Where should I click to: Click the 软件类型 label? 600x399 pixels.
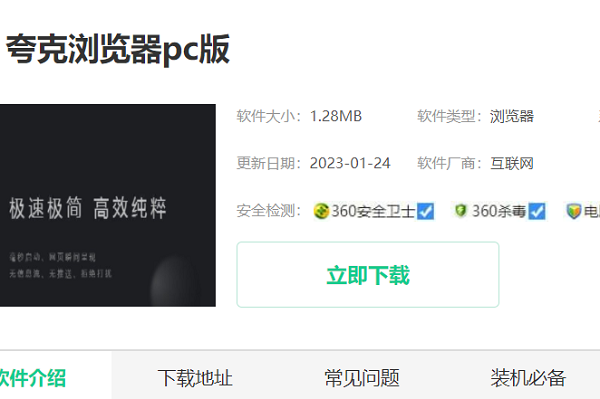[x=450, y=116]
